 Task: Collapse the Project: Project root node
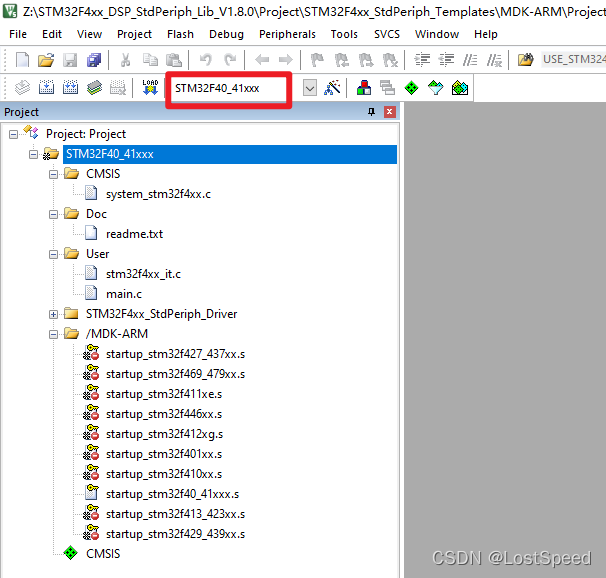pyautogui.click(x=14, y=134)
